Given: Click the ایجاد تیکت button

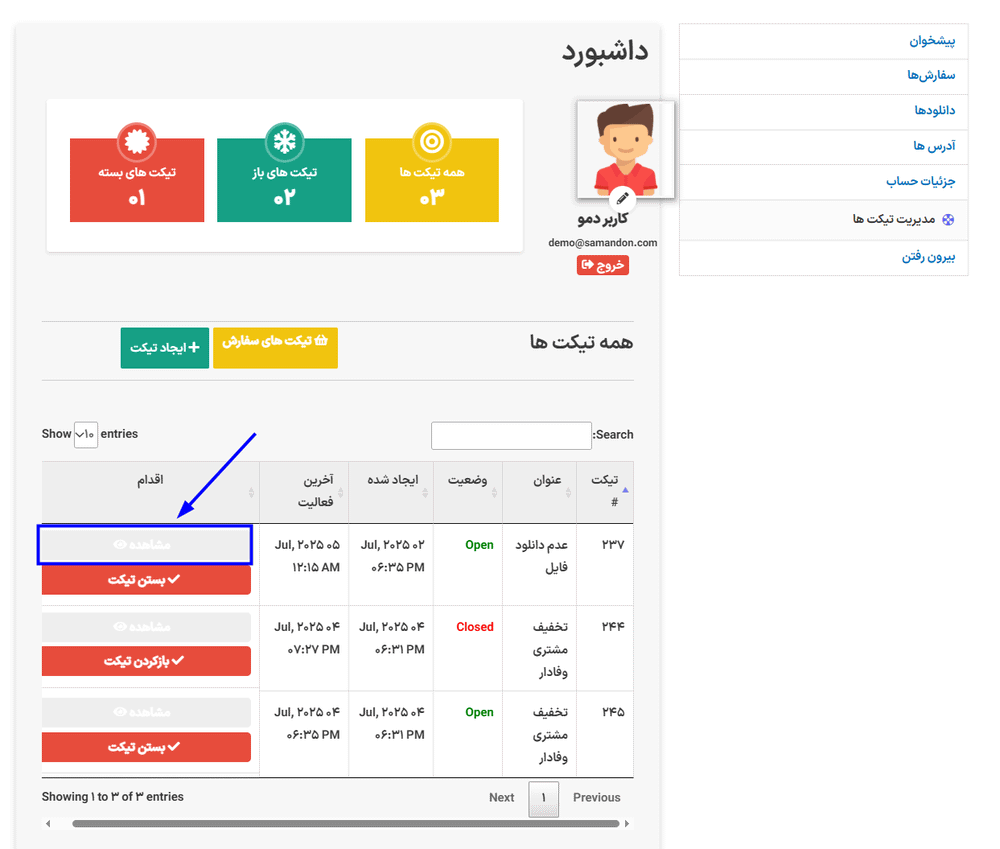Looking at the screenshot, I should pyautogui.click(x=165, y=348).
